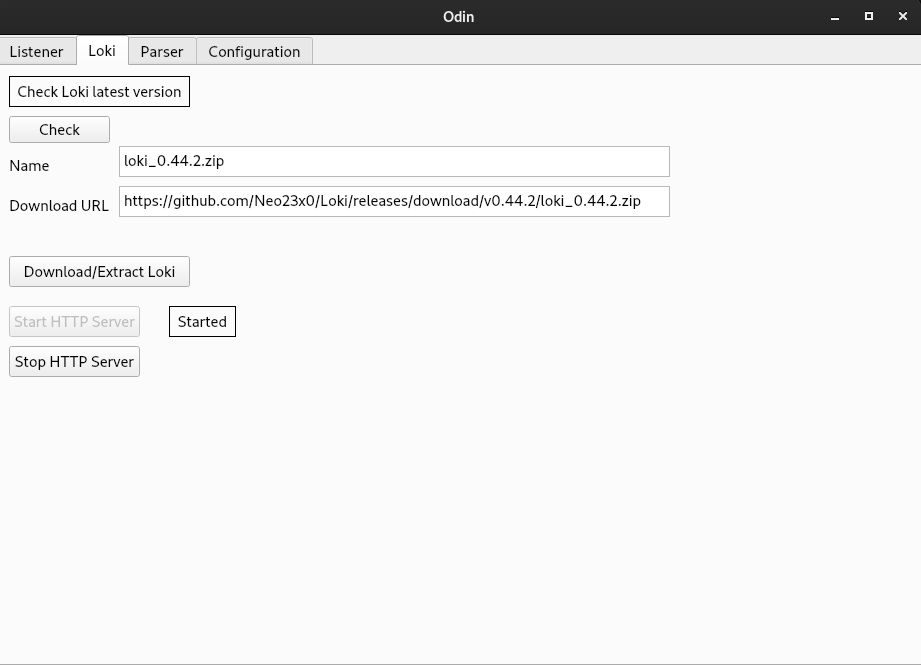Go to the Configuration tab

coord(254,52)
